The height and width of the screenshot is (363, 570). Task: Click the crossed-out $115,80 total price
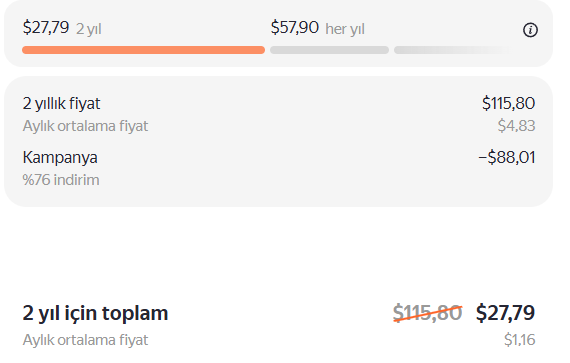428,313
